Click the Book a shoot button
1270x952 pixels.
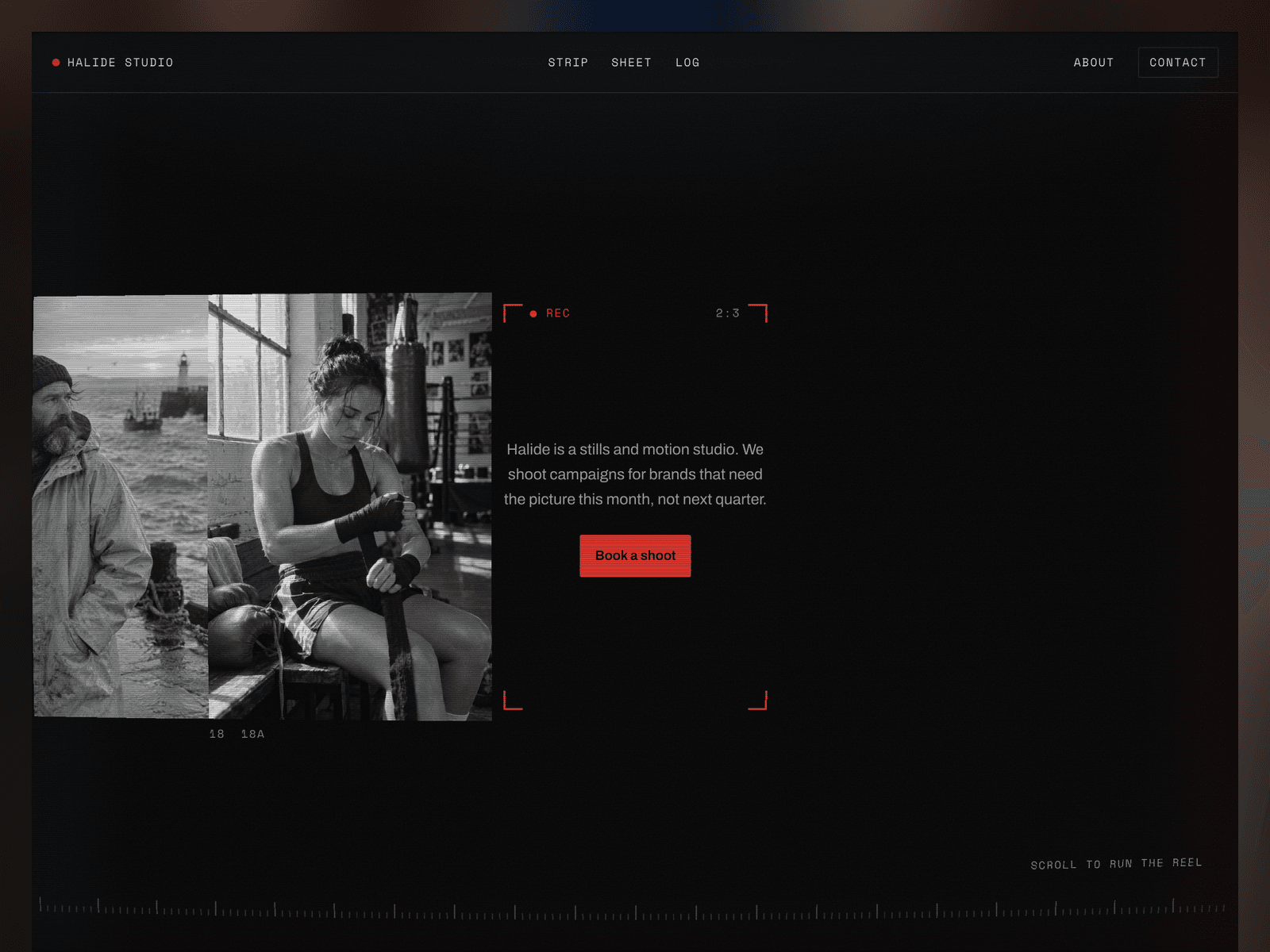point(635,555)
